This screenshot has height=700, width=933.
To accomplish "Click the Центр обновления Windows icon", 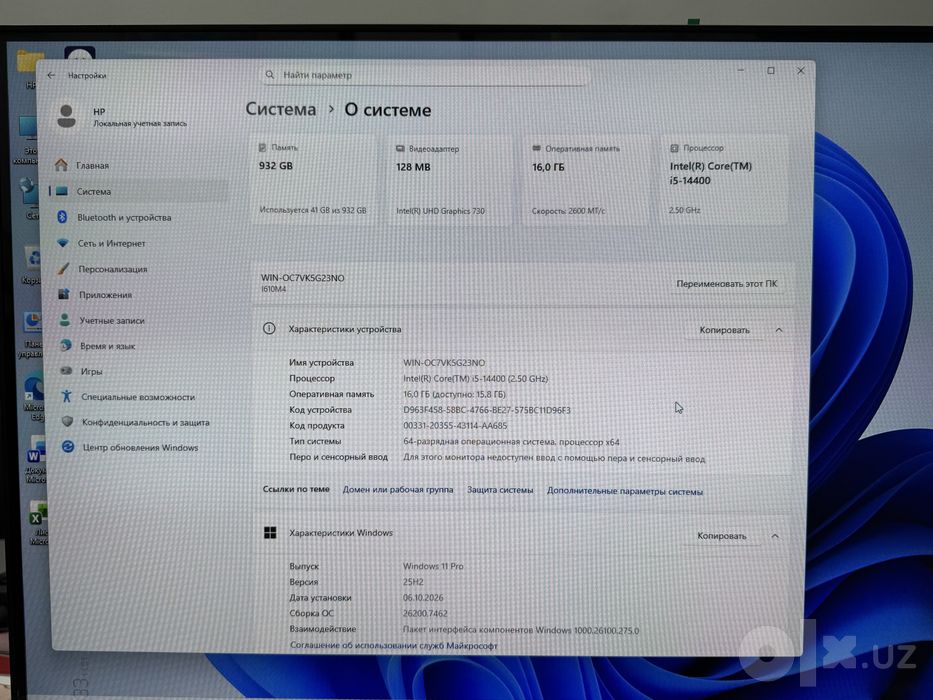I will (x=68, y=446).
